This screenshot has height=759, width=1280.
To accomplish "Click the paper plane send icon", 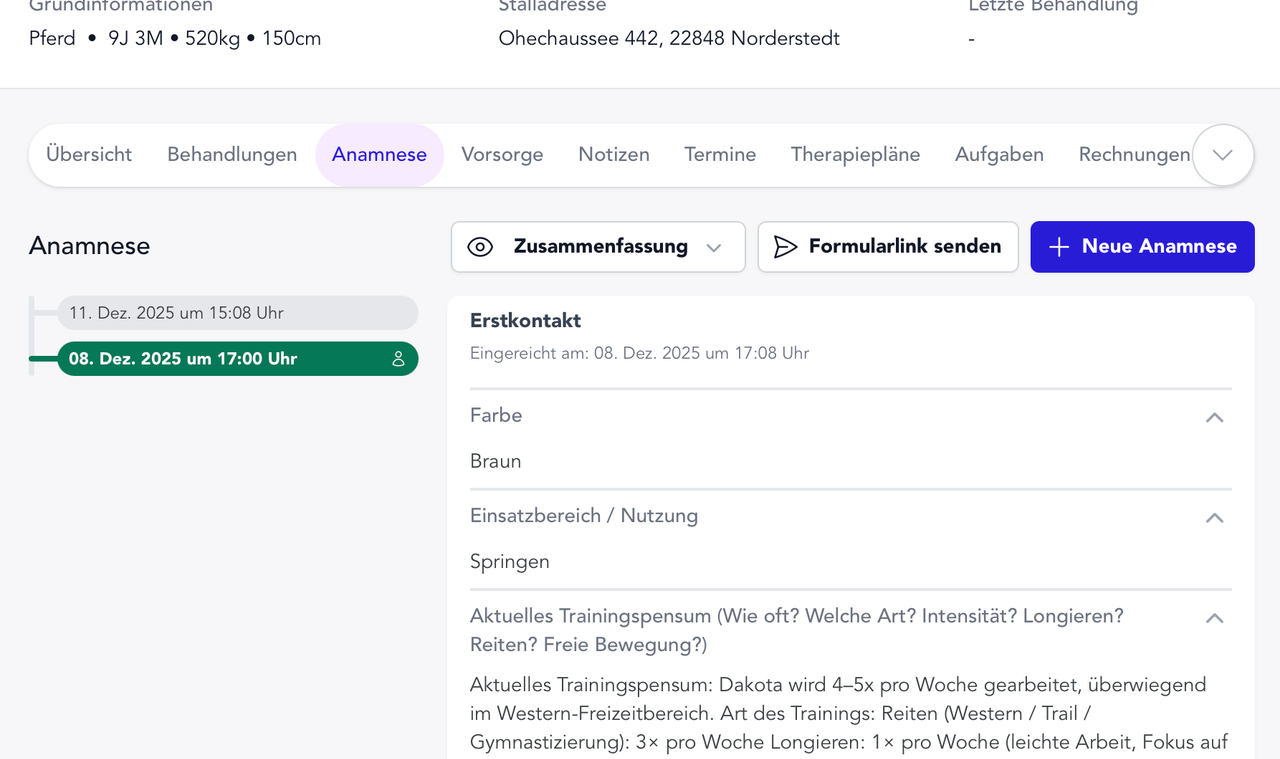I will [x=786, y=247].
